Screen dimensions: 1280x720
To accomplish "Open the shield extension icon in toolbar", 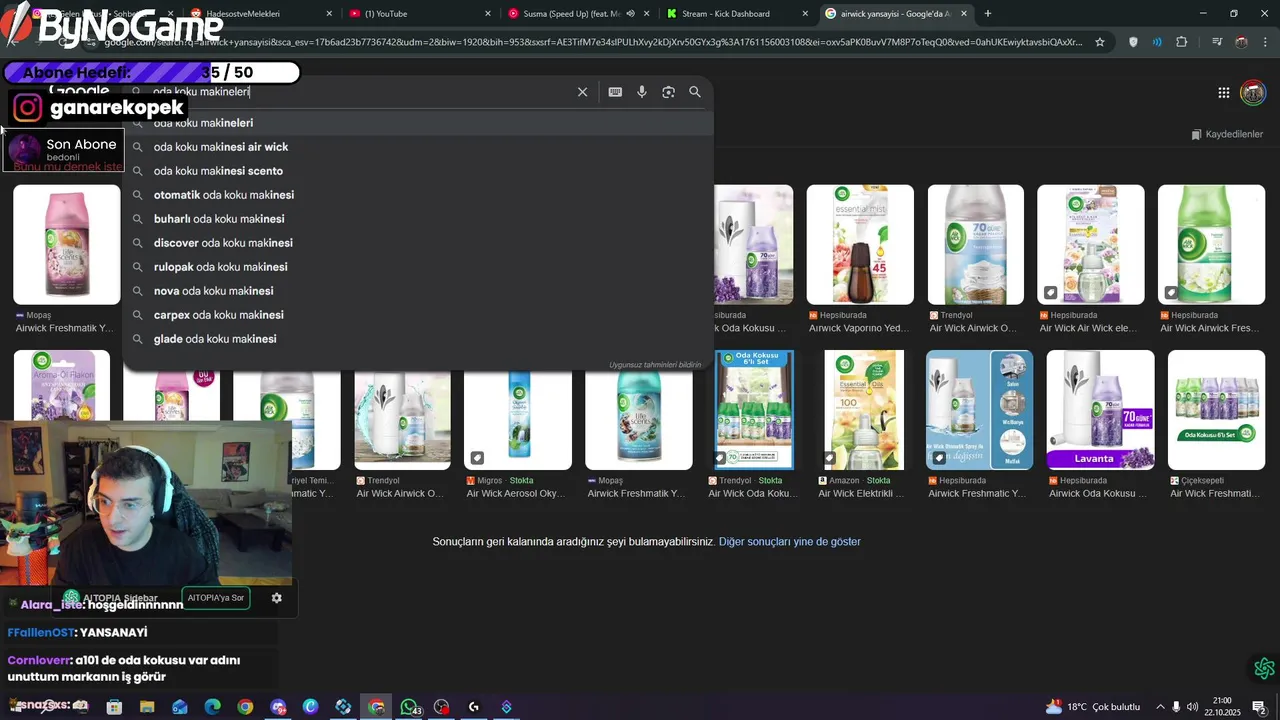I will coord(1133,42).
